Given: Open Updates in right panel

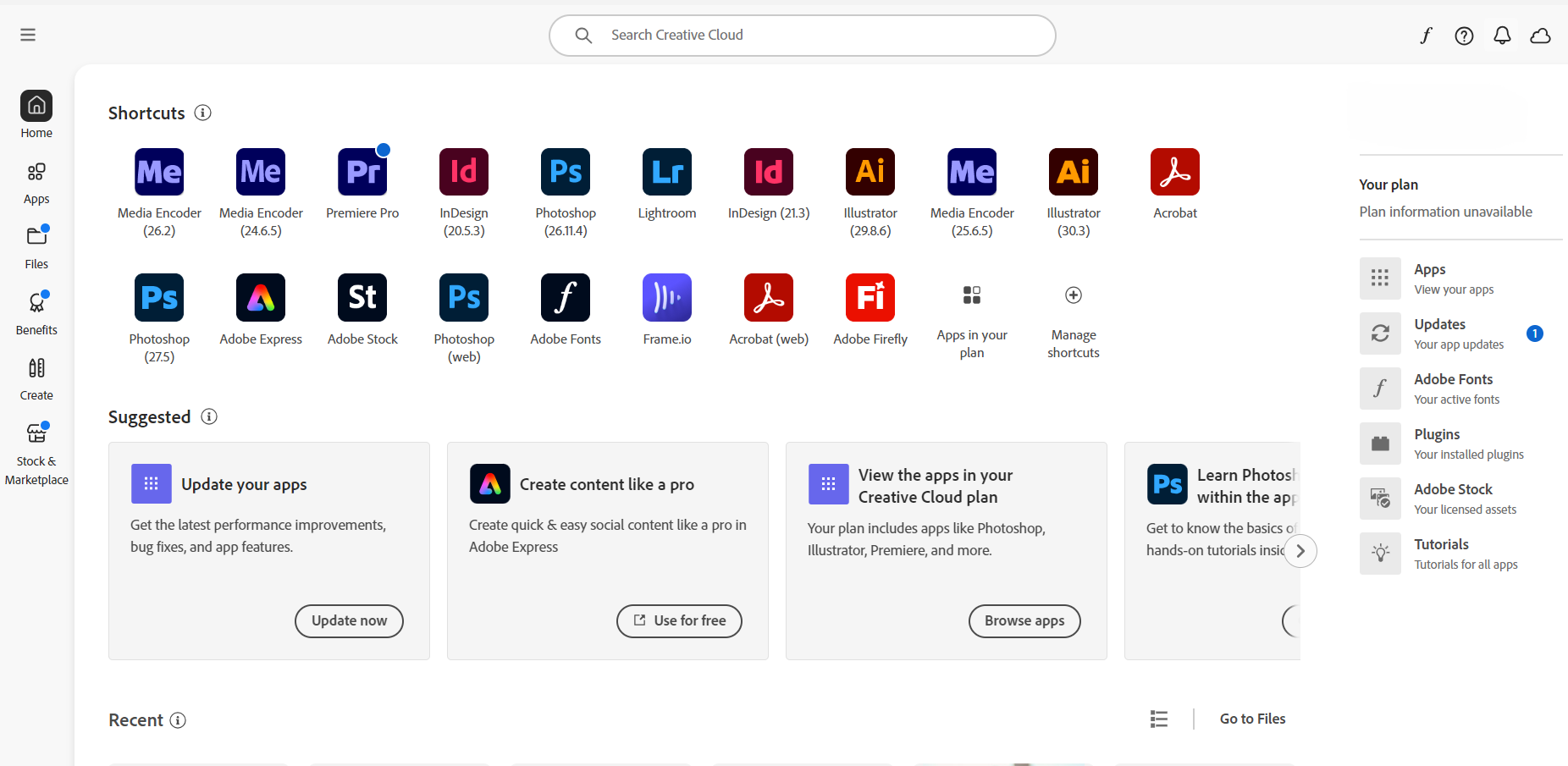Looking at the screenshot, I should pos(1453,333).
